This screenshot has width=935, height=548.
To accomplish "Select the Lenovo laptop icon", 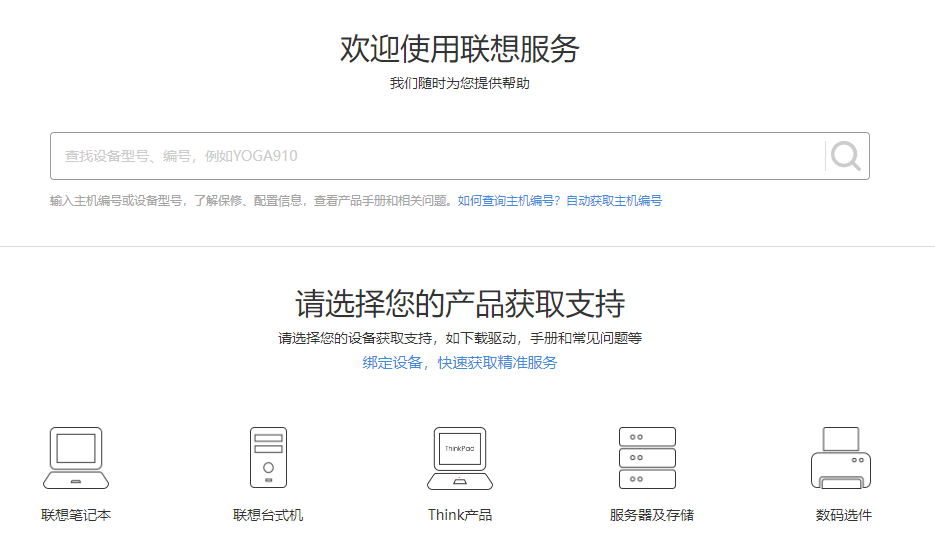I will (76, 458).
